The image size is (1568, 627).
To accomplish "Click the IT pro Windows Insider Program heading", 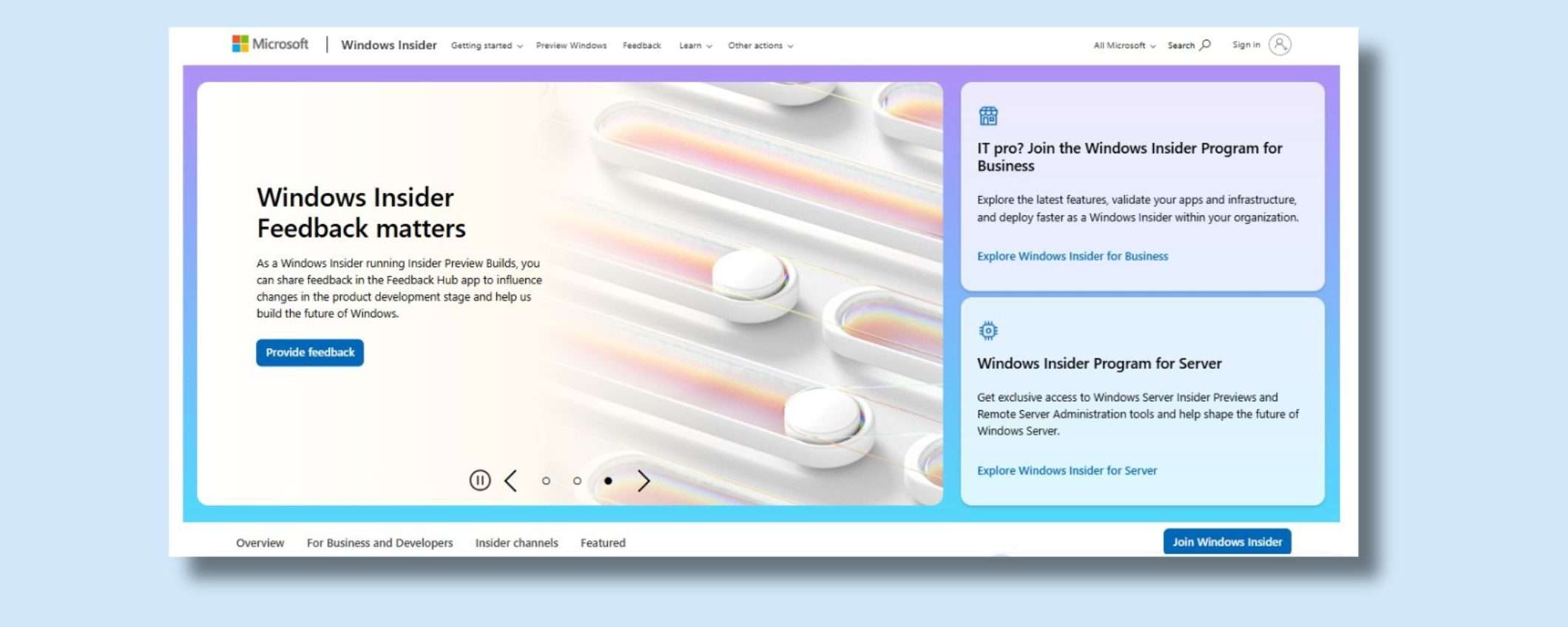I will 1129,157.
